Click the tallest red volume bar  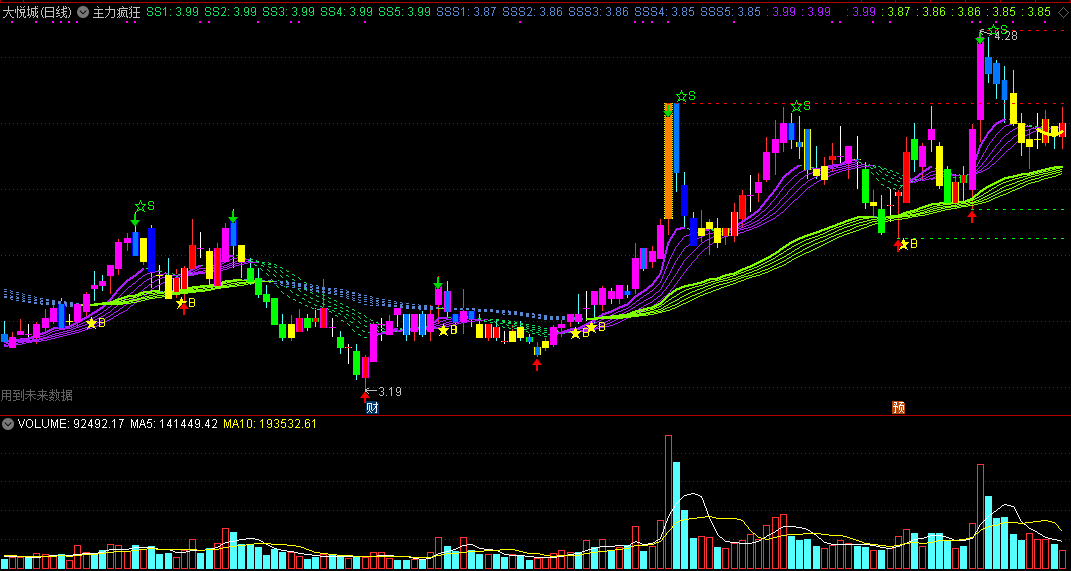click(x=669, y=502)
